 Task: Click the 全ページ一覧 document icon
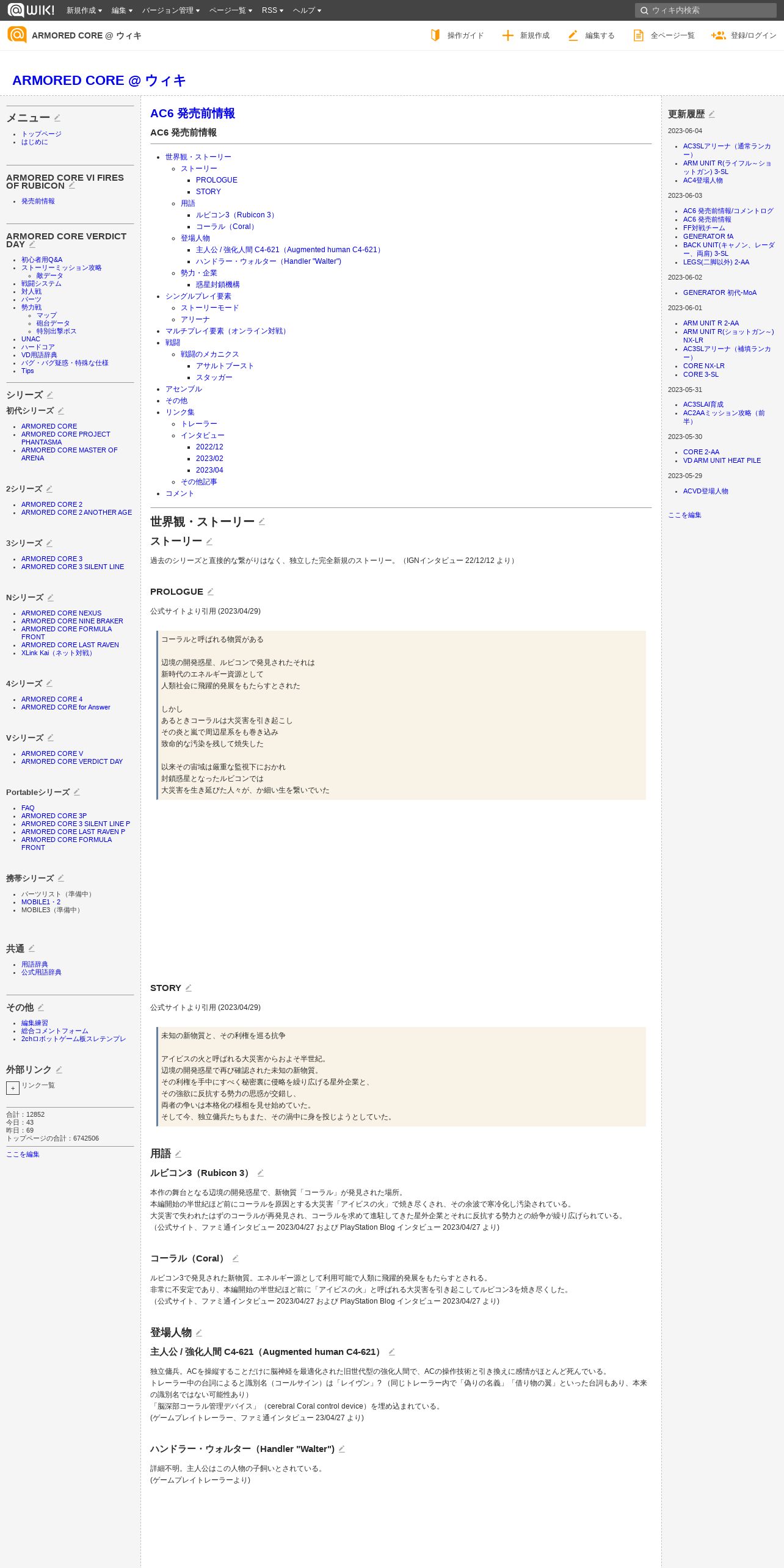pos(638,35)
